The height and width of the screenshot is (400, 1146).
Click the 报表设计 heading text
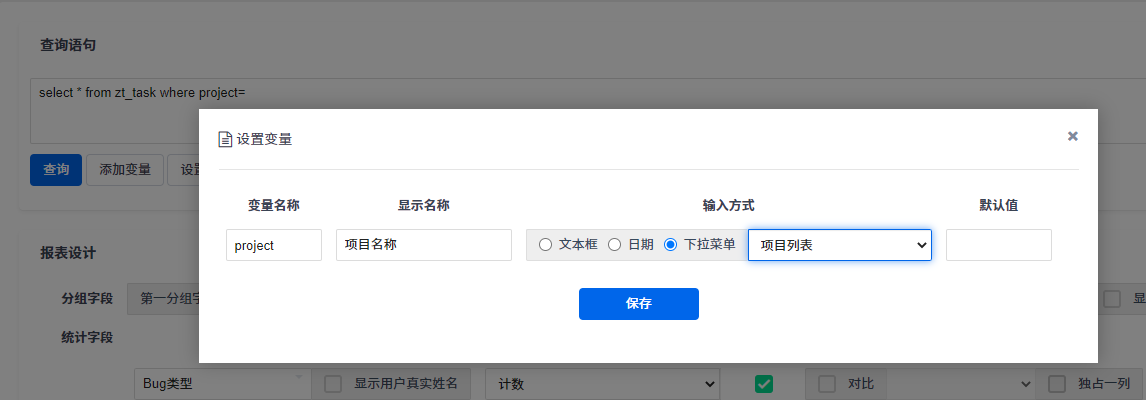point(68,253)
